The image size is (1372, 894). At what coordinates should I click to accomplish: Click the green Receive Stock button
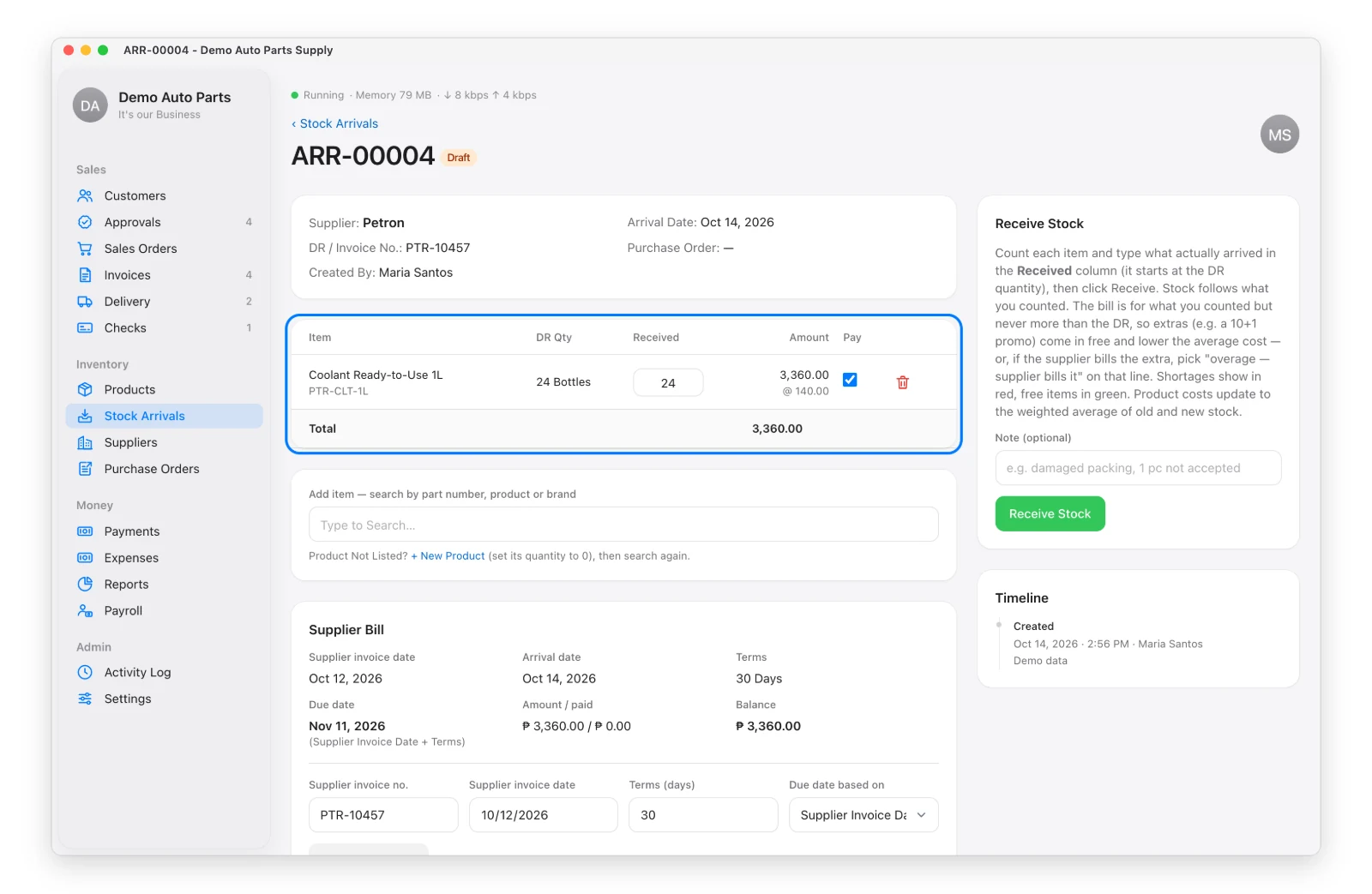1050,514
